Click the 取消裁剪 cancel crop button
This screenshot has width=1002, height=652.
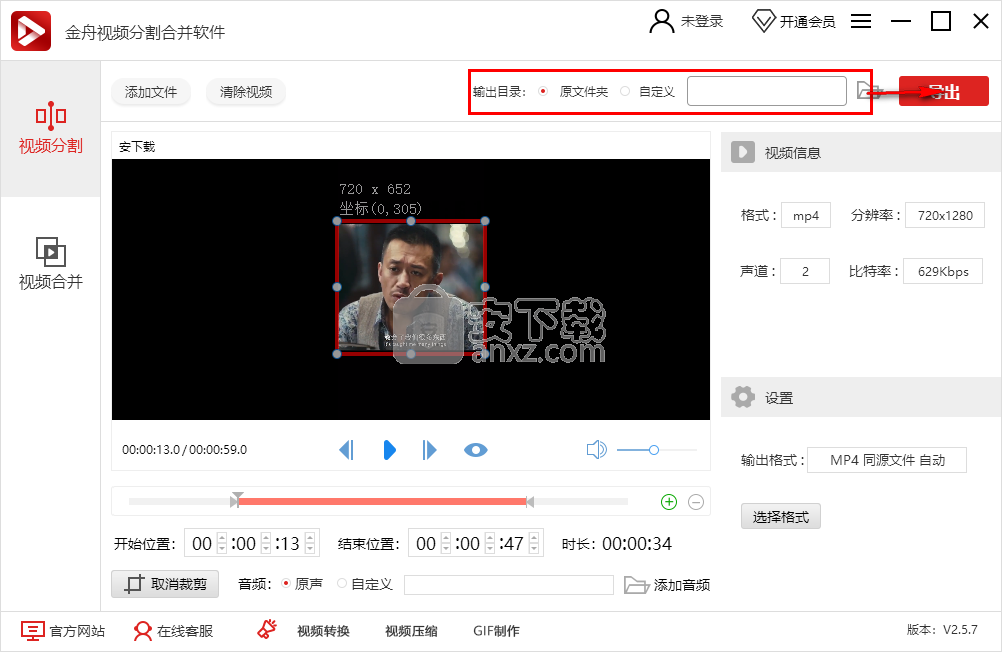(165, 584)
